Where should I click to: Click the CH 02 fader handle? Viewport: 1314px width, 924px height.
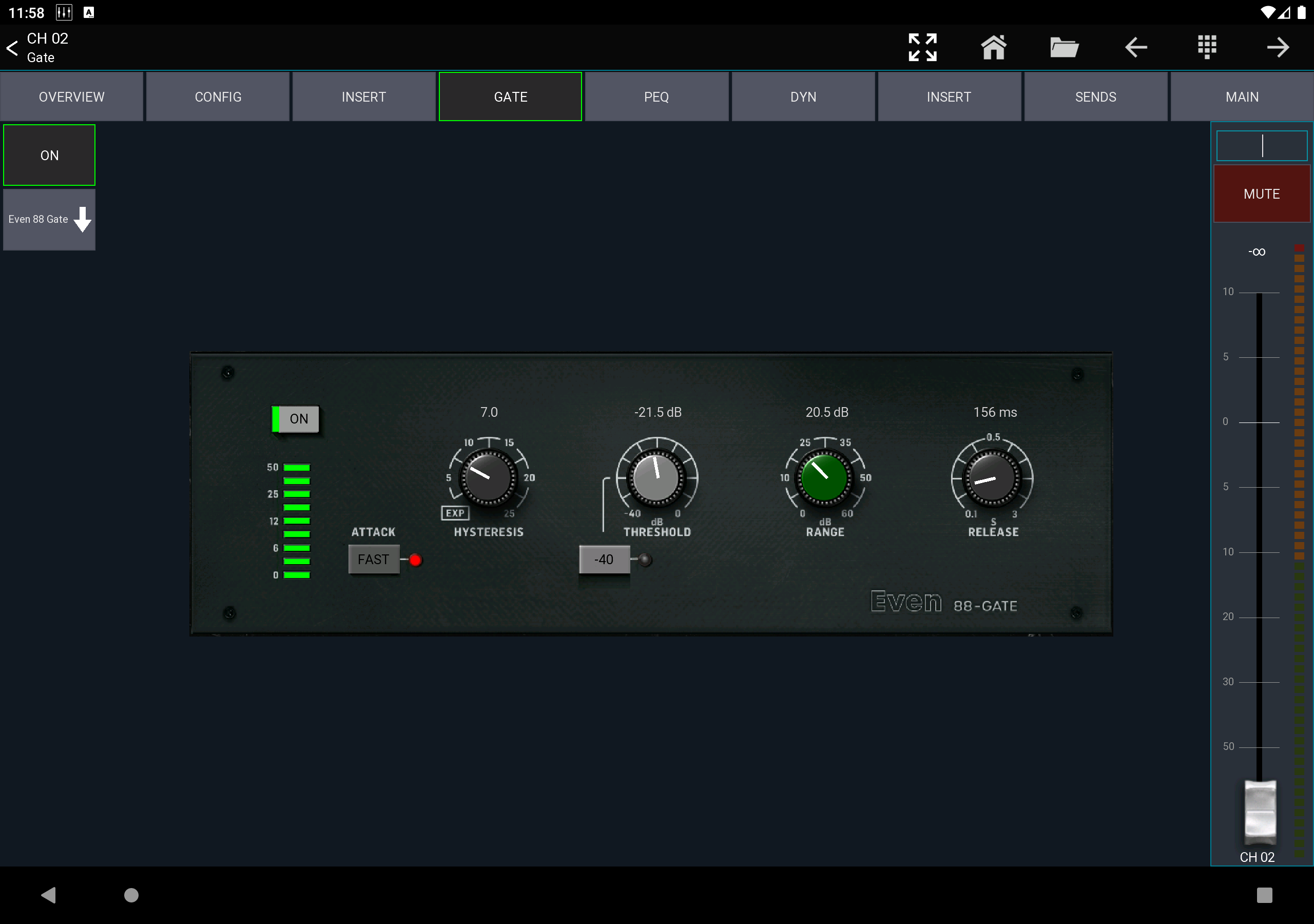(1260, 812)
